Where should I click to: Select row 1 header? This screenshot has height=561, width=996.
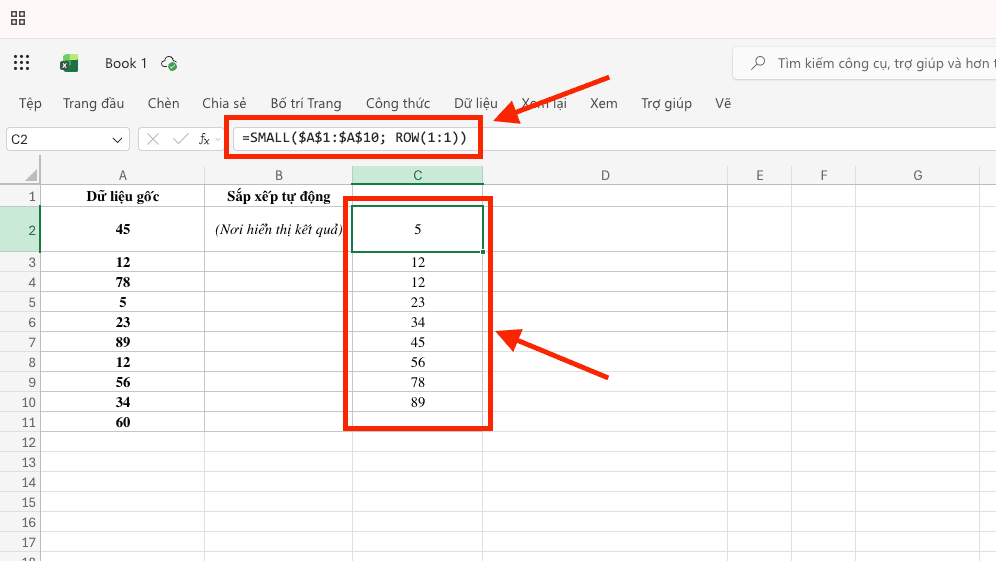coord(20,196)
